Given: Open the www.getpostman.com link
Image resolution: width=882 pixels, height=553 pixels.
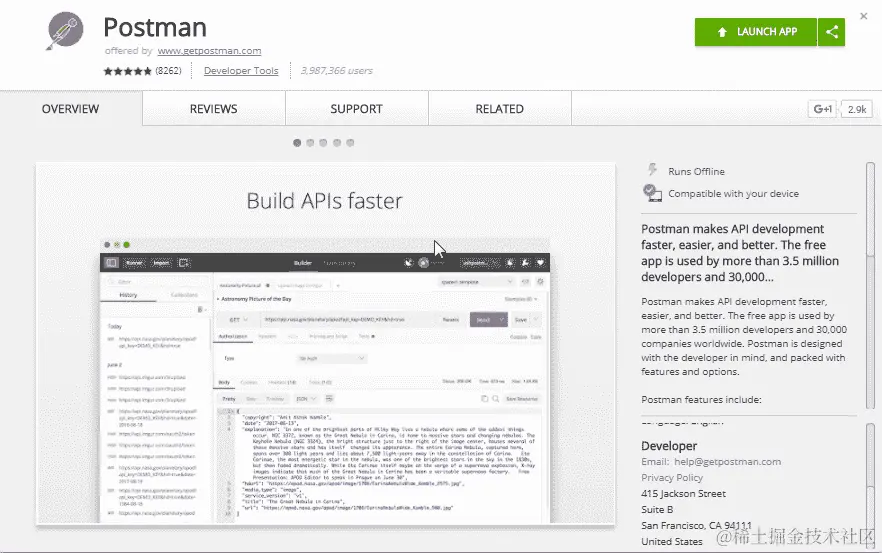Looking at the screenshot, I should (x=209, y=51).
